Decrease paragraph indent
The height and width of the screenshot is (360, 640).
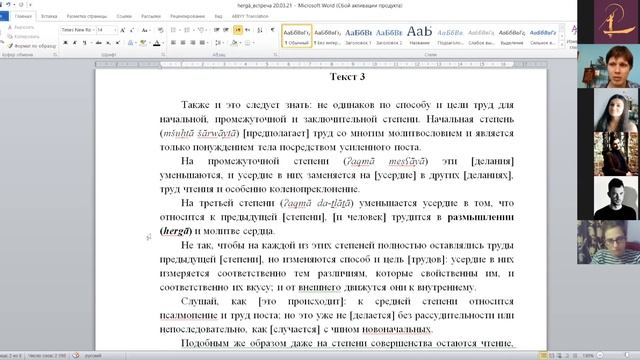coord(216,30)
